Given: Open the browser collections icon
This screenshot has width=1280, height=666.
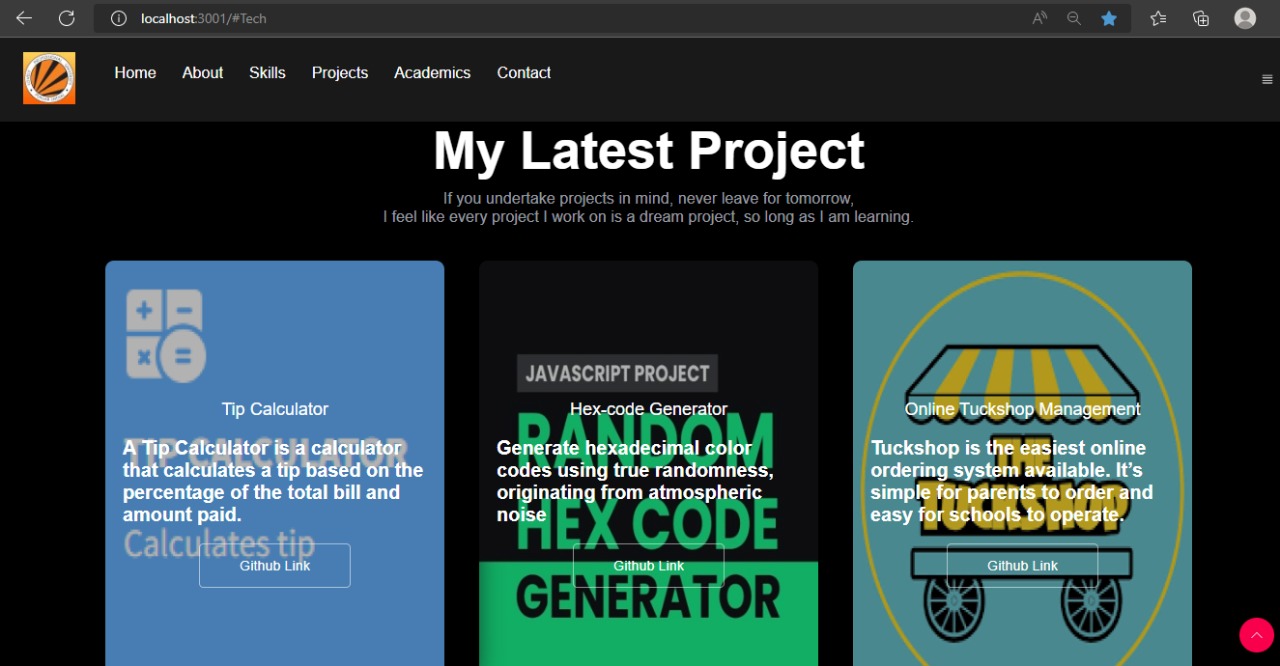Looking at the screenshot, I should coord(1201,18).
